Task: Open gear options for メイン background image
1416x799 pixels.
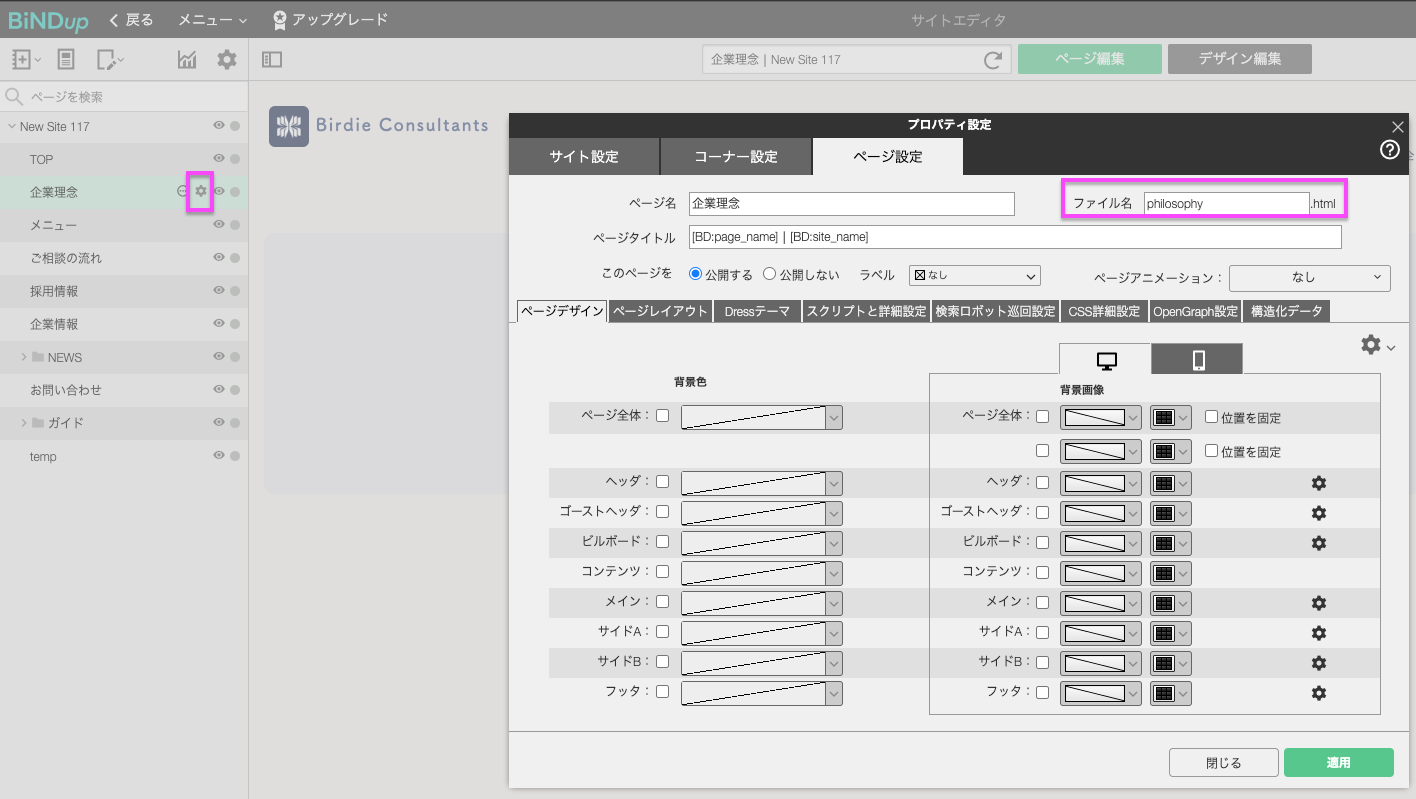Action: pyautogui.click(x=1319, y=603)
